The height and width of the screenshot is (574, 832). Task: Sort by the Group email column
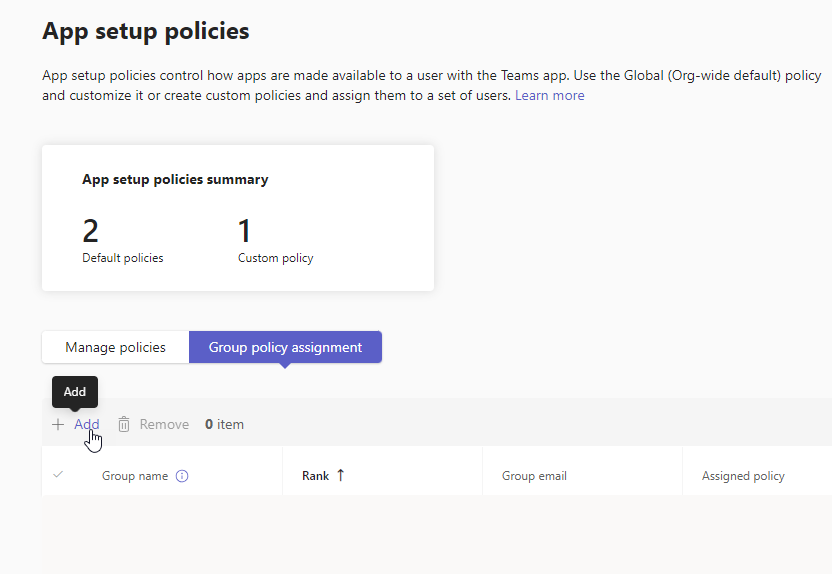click(534, 476)
